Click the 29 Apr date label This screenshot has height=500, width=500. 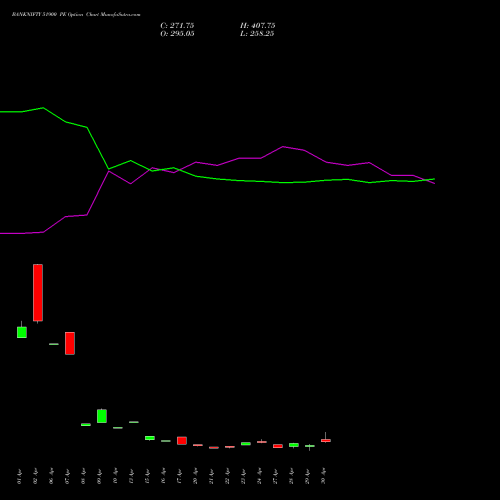pyautogui.click(x=307, y=476)
